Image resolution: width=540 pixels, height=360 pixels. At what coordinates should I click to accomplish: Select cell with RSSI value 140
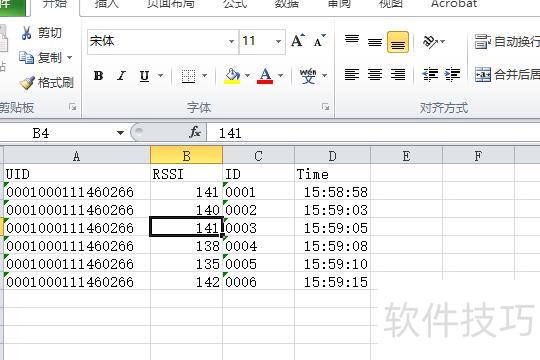point(186,210)
